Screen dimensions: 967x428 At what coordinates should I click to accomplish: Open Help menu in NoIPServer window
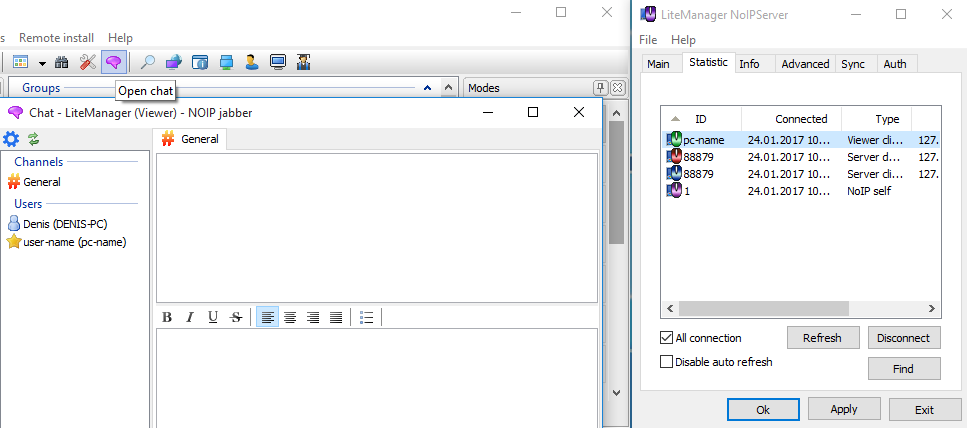tap(683, 39)
